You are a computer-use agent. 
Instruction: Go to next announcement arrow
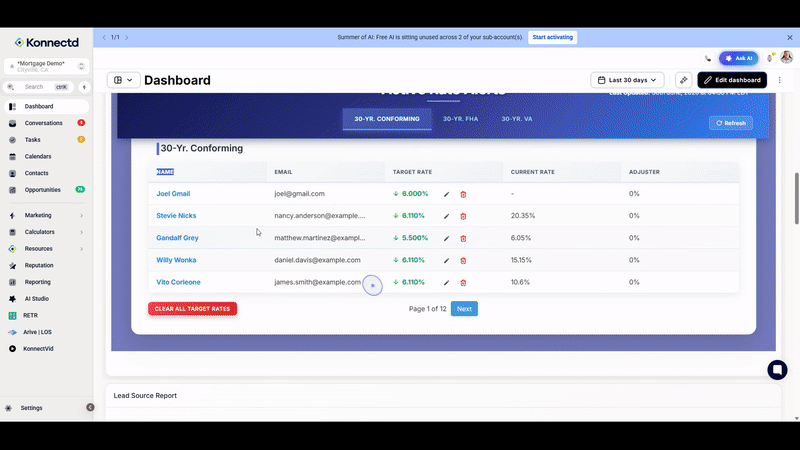[x=127, y=37]
